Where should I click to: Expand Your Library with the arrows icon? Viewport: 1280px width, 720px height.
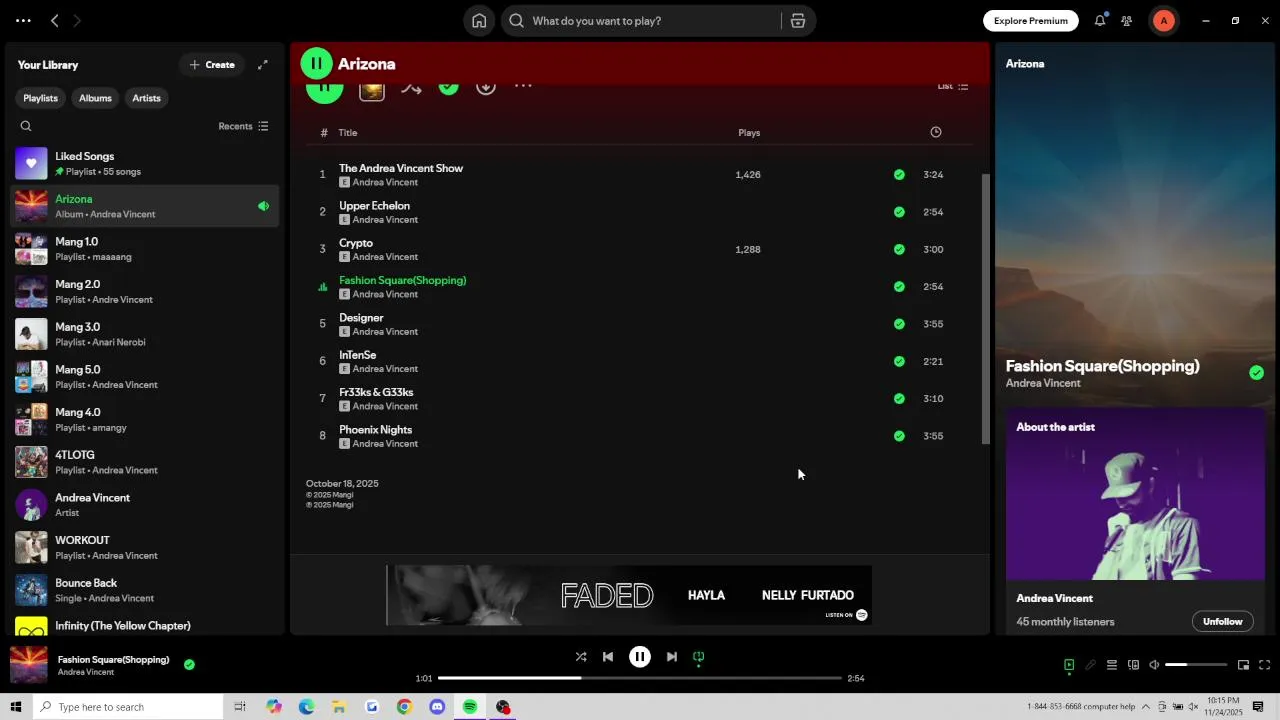tap(263, 65)
